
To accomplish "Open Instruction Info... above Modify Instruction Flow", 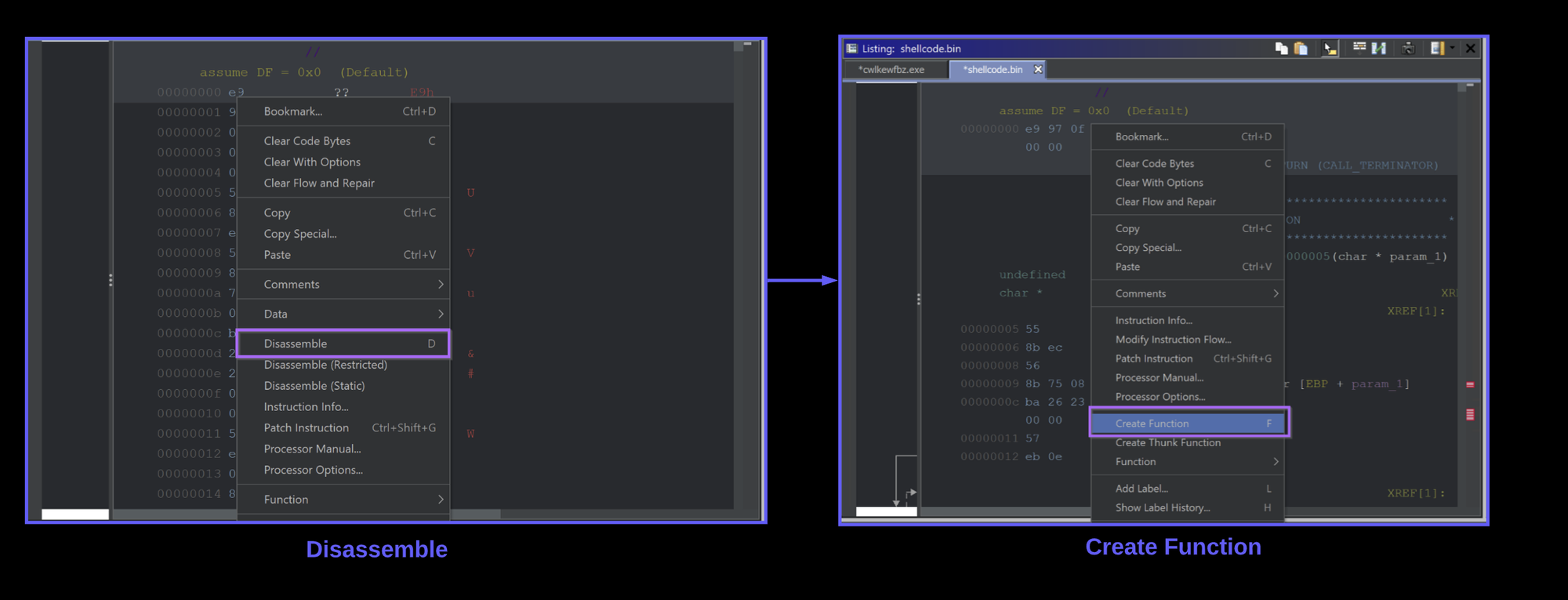I will click(1188, 320).
